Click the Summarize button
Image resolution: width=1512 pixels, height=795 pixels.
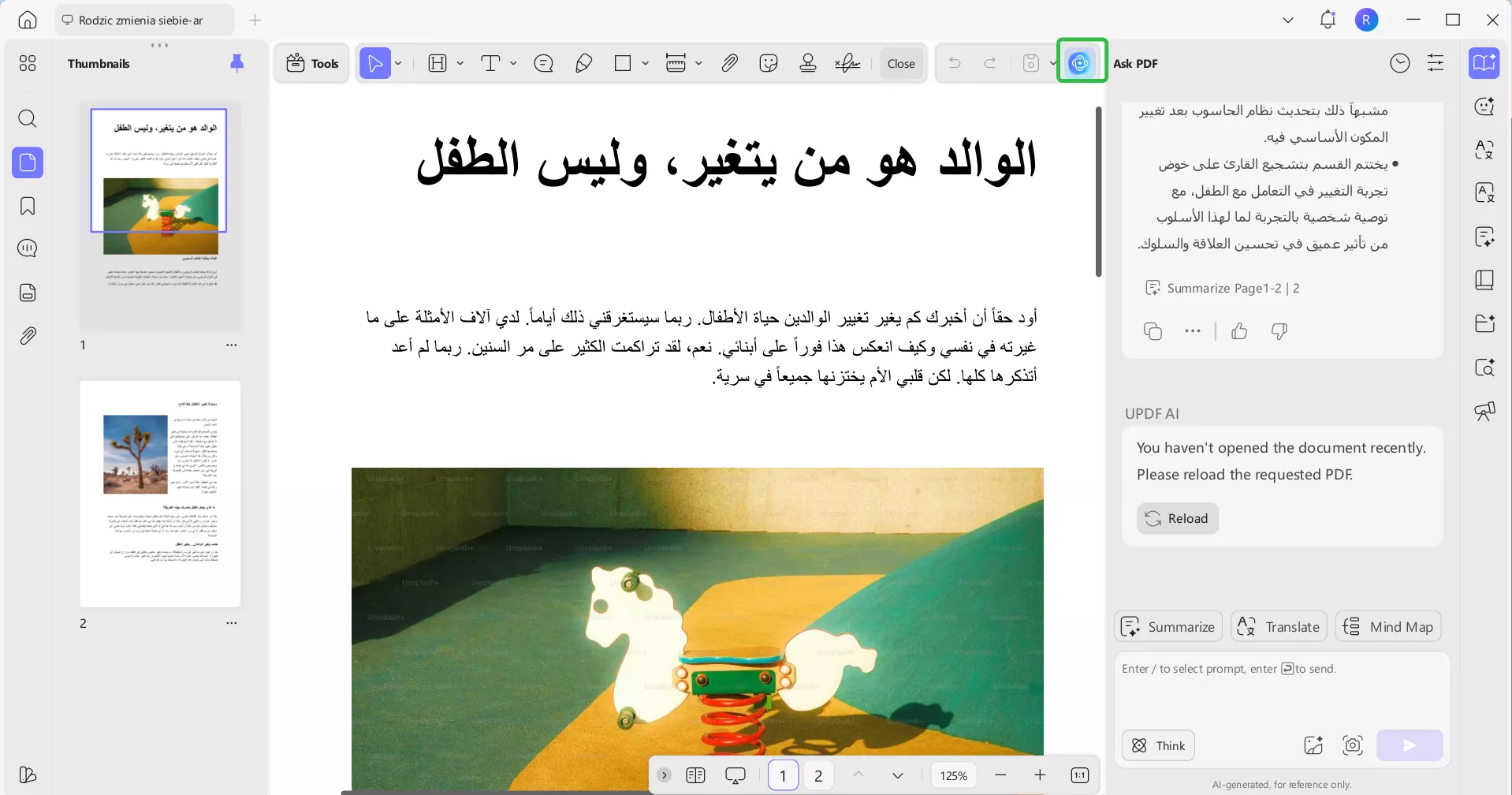pyautogui.click(x=1168, y=627)
